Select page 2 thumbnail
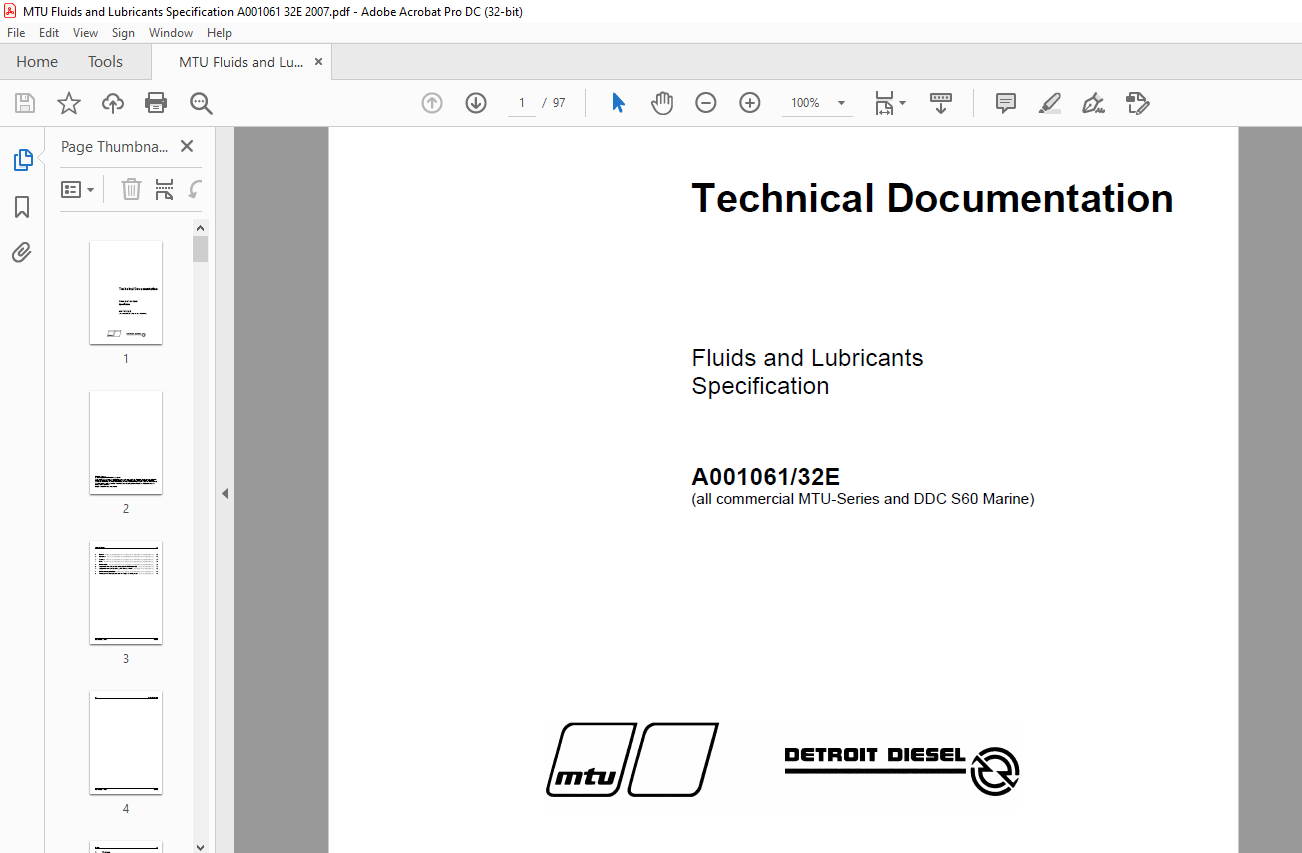1302x853 pixels. (126, 442)
